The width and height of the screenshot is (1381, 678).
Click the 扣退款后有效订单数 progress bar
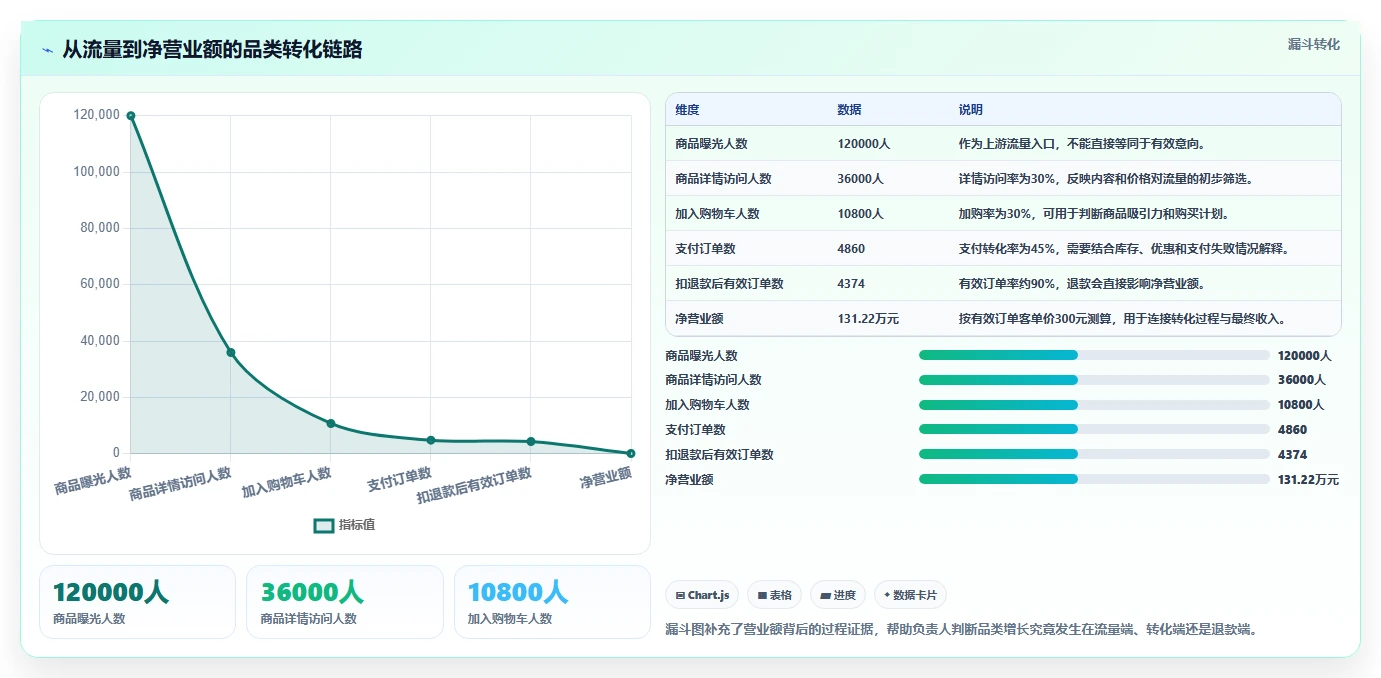[x=1094, y=454]
